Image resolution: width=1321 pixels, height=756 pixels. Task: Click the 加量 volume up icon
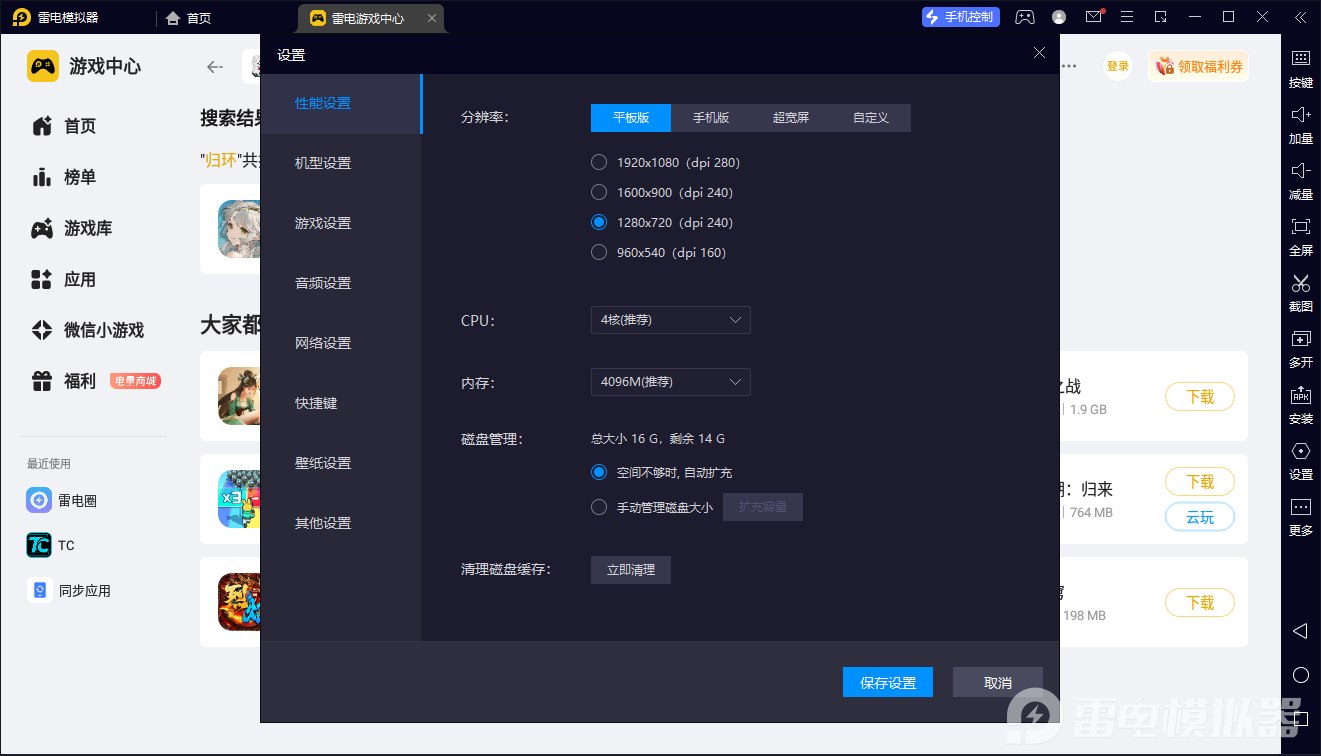point(1300,116)
